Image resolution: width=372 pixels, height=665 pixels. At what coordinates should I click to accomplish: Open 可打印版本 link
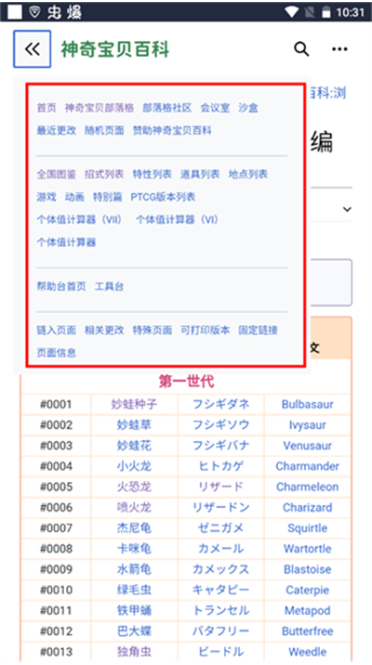coord(205,330)
